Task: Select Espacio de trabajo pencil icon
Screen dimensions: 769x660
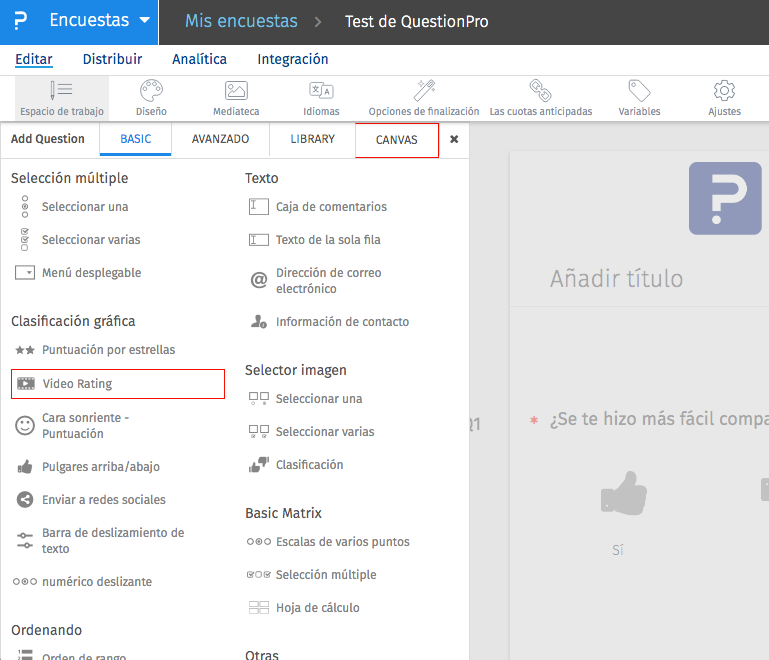Action: click(x=61, y=91)
